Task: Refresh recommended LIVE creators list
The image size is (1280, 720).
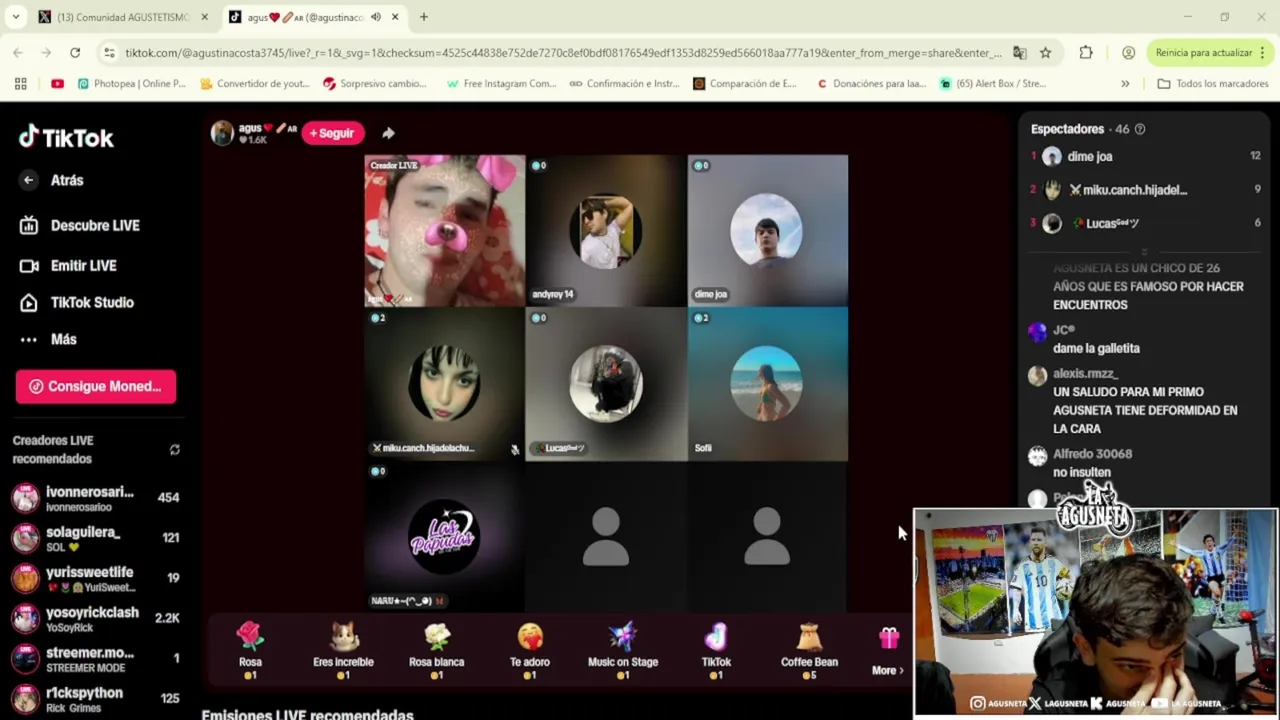Action: tap(174, 450)
